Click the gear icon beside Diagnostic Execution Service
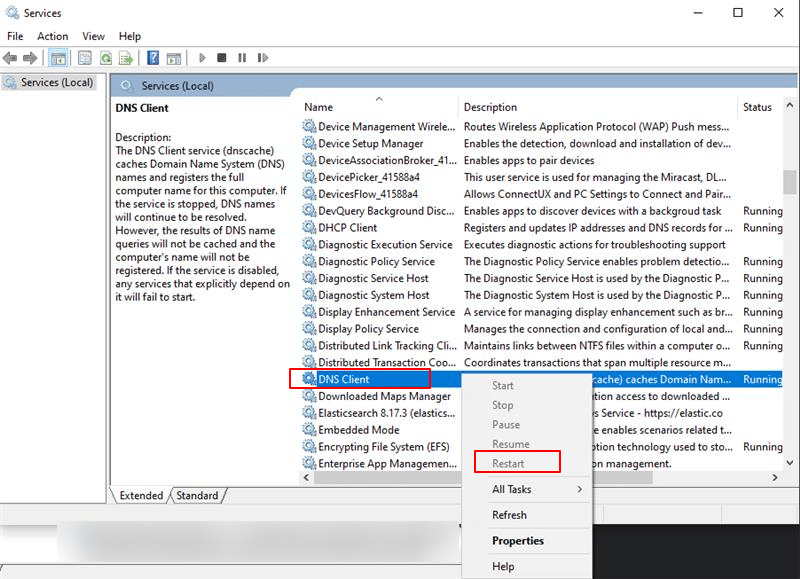Screen dimensions: 800x579 point(309,244)
